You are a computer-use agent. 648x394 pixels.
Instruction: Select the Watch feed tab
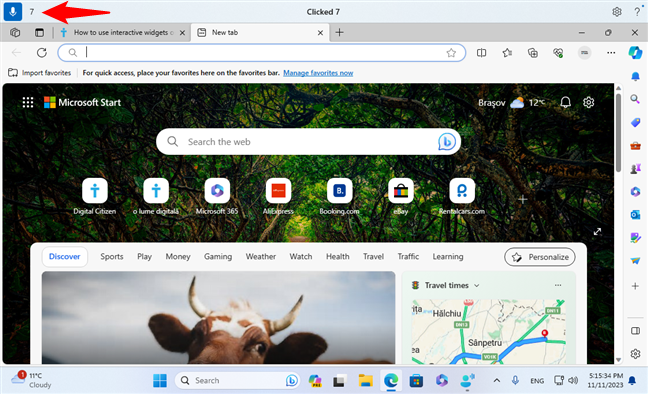300,257
